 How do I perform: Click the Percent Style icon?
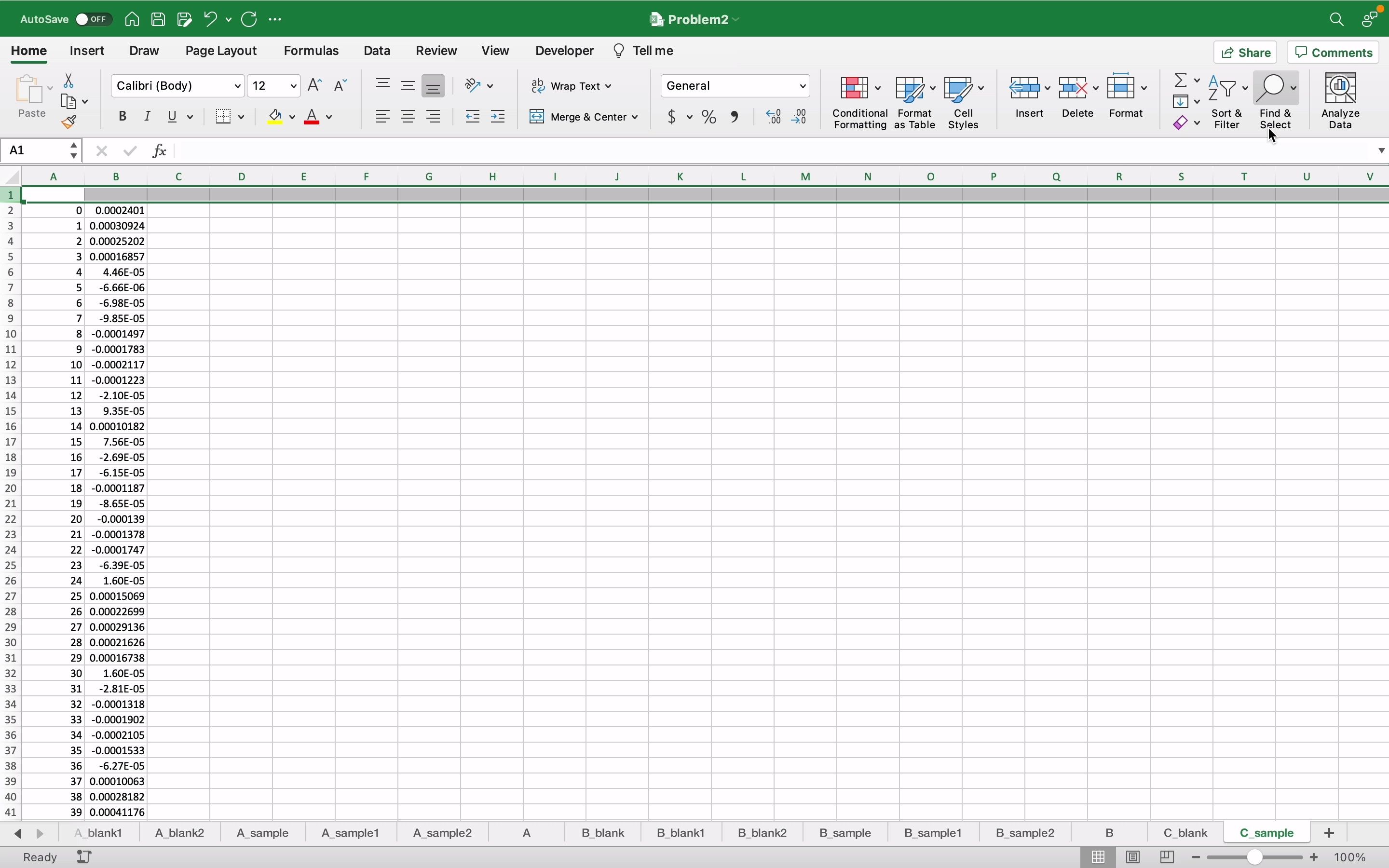pos(709,117)
